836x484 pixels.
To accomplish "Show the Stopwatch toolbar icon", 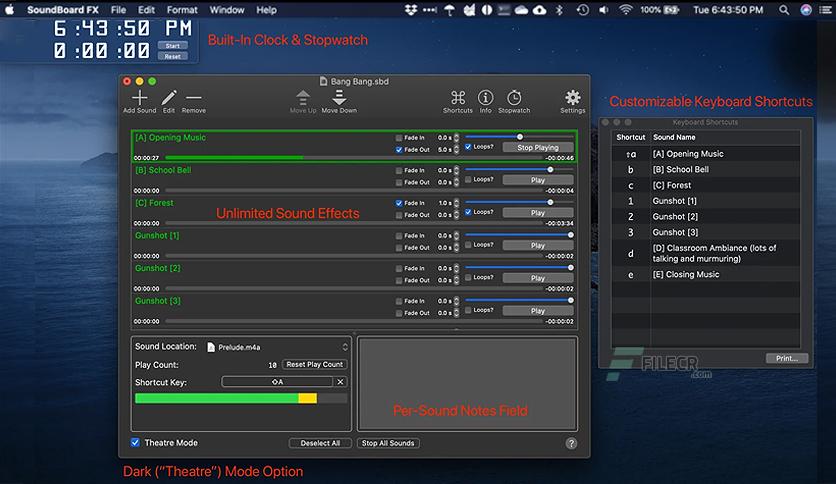I will coord(514,98).
